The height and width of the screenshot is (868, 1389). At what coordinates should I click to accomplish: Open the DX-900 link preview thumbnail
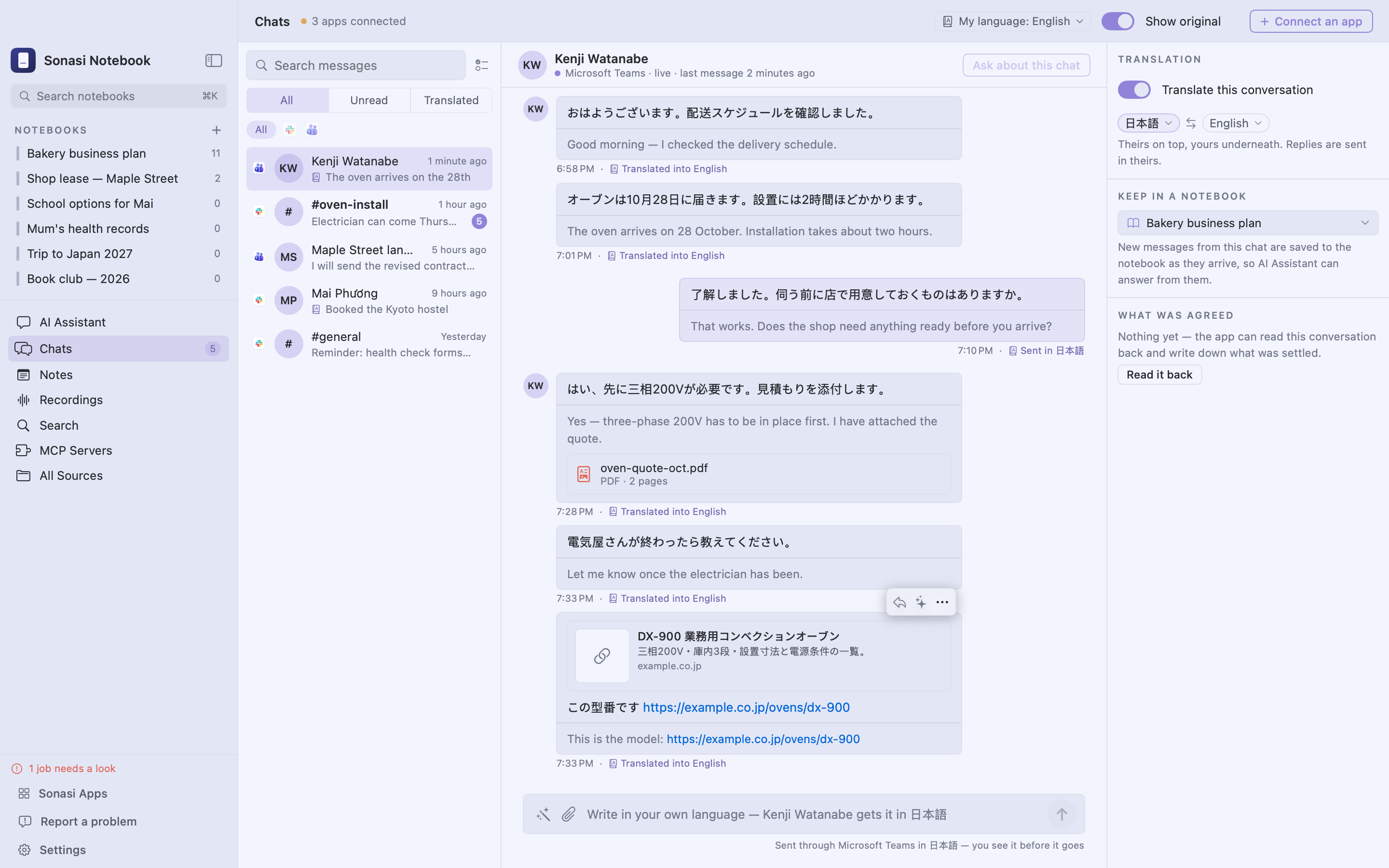point(602,656)
